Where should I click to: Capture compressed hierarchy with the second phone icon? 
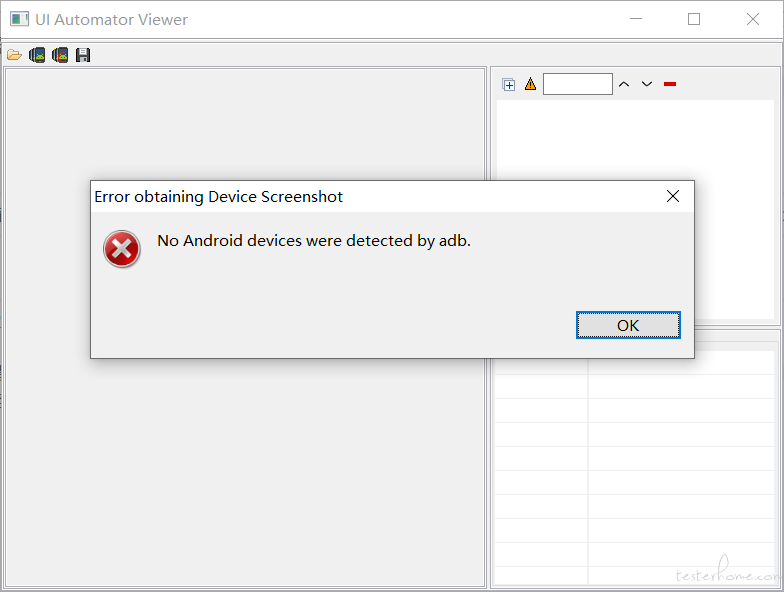[x=60, y=54]
